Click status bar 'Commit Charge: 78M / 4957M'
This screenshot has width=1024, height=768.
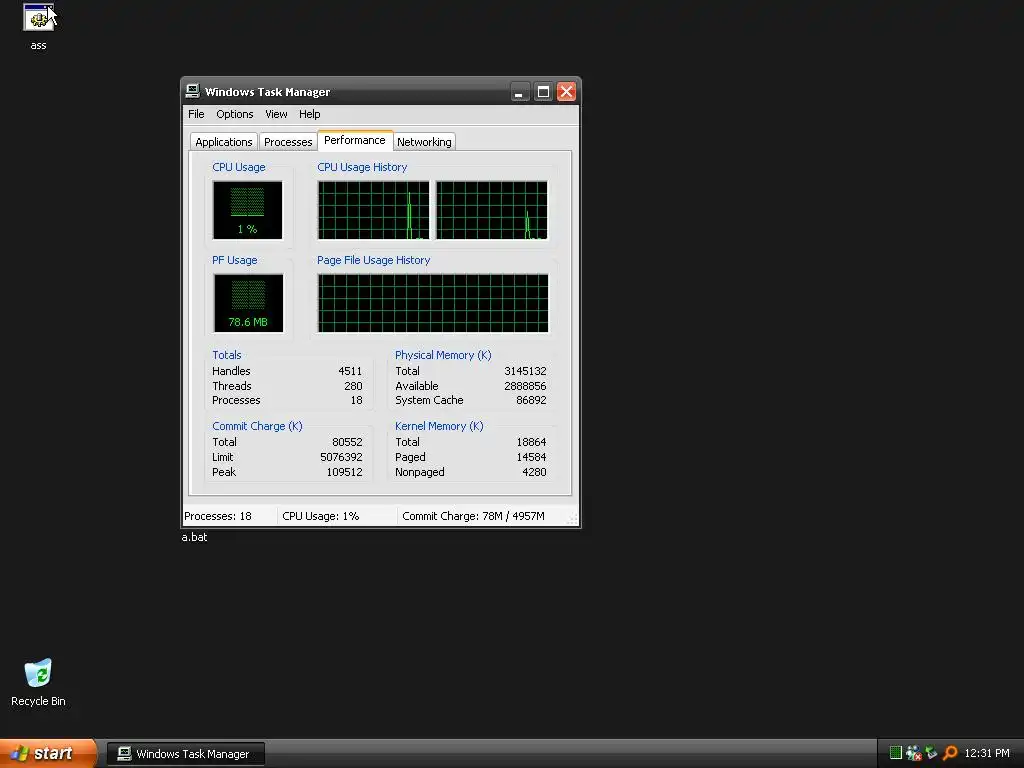pos(473,516)
